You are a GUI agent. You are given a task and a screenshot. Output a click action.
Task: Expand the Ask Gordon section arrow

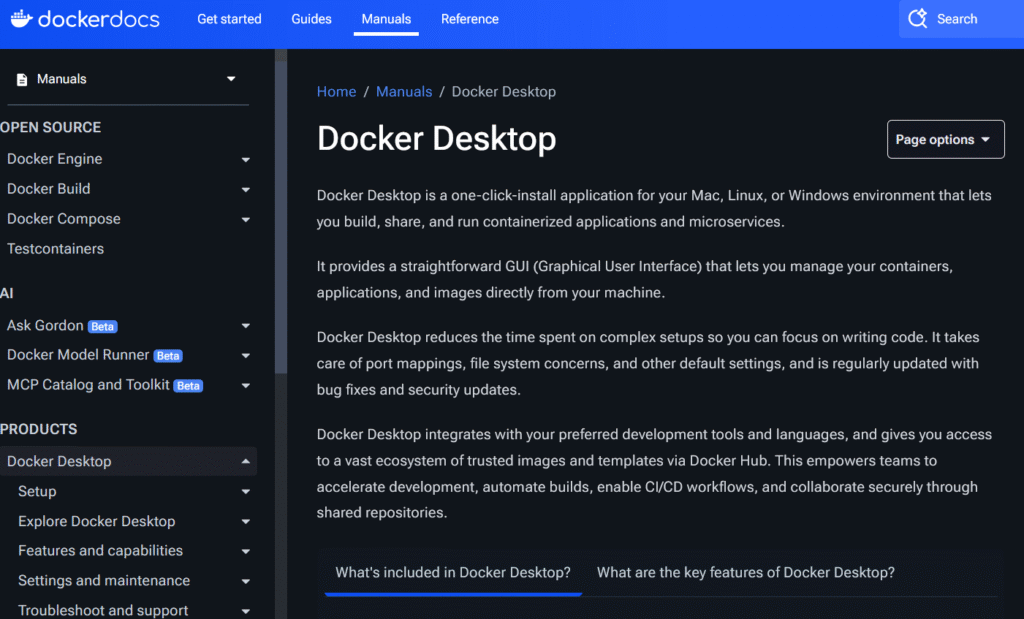coord(246,326)
